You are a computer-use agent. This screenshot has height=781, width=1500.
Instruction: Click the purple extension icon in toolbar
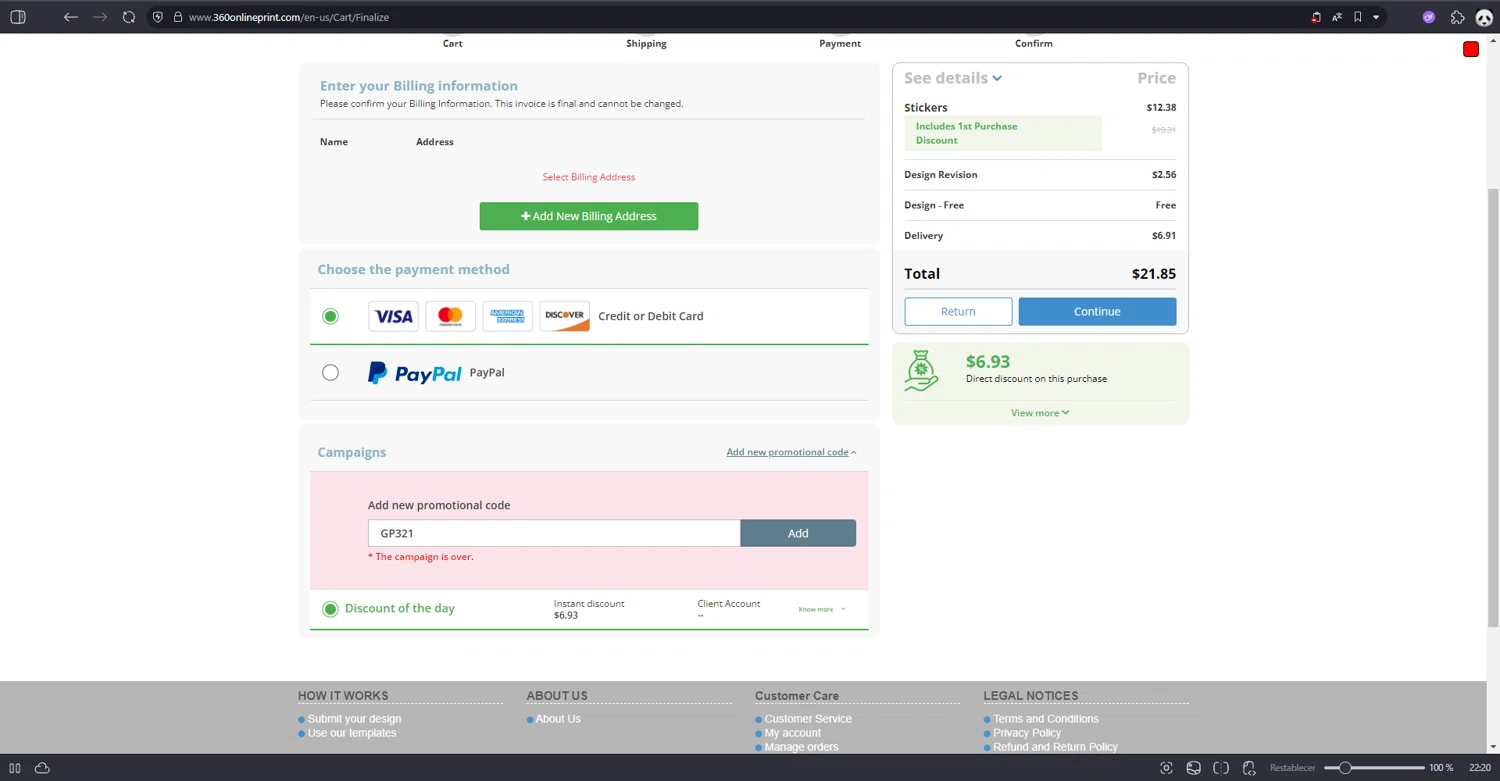pos(1429,17)
